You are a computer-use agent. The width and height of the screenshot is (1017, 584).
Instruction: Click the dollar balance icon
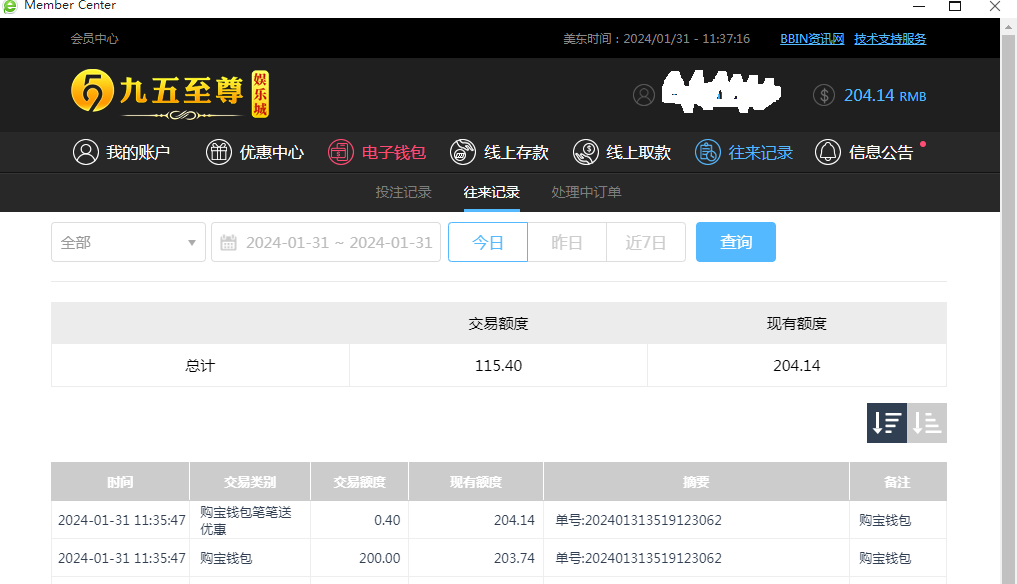coord(824,95)
